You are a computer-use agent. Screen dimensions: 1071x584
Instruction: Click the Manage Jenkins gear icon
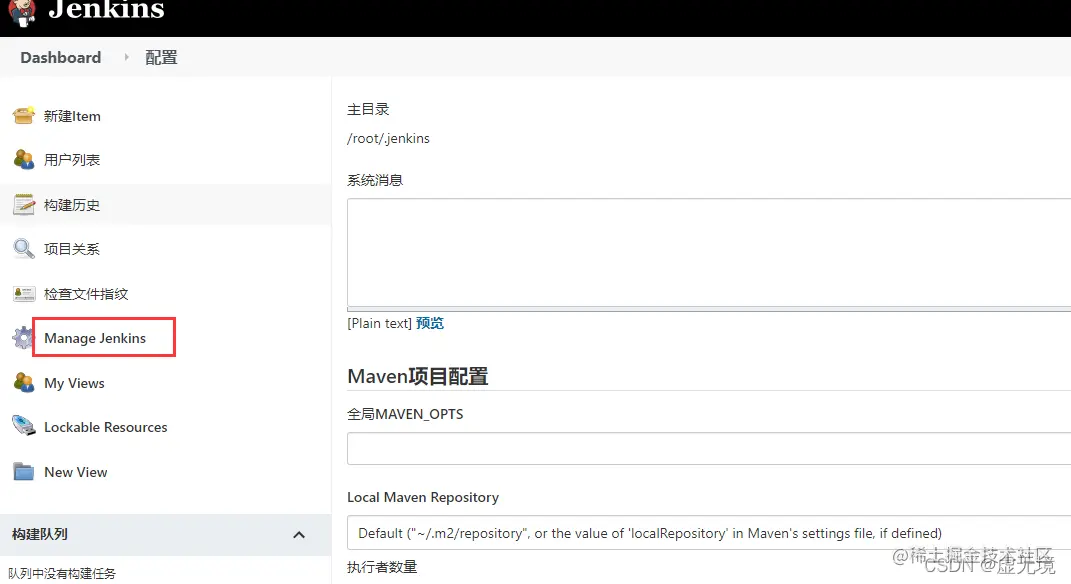click(x=23, y=337)
